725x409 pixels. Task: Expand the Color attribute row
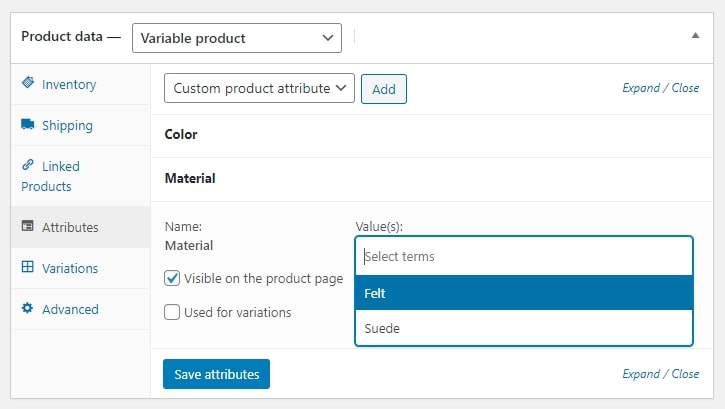coord(181,134)
